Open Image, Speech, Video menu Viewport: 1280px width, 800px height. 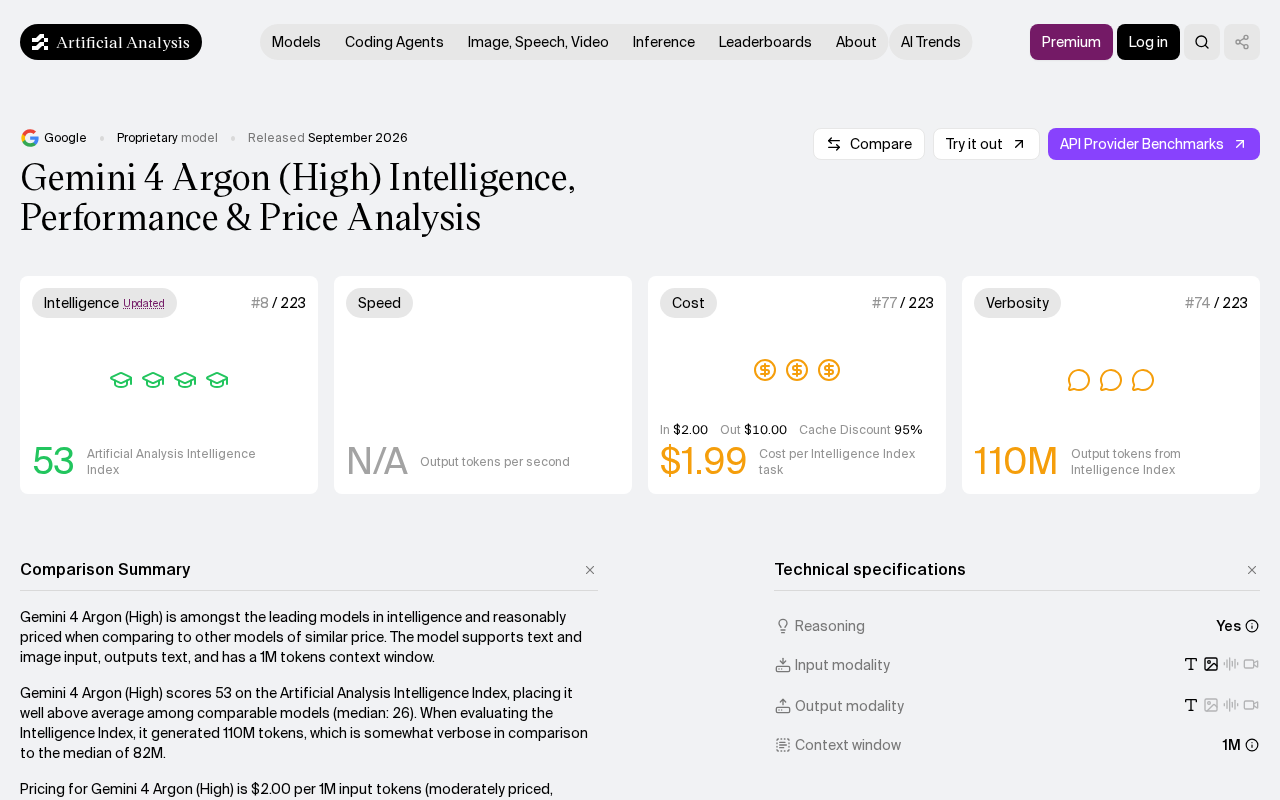tap(538, 42)
